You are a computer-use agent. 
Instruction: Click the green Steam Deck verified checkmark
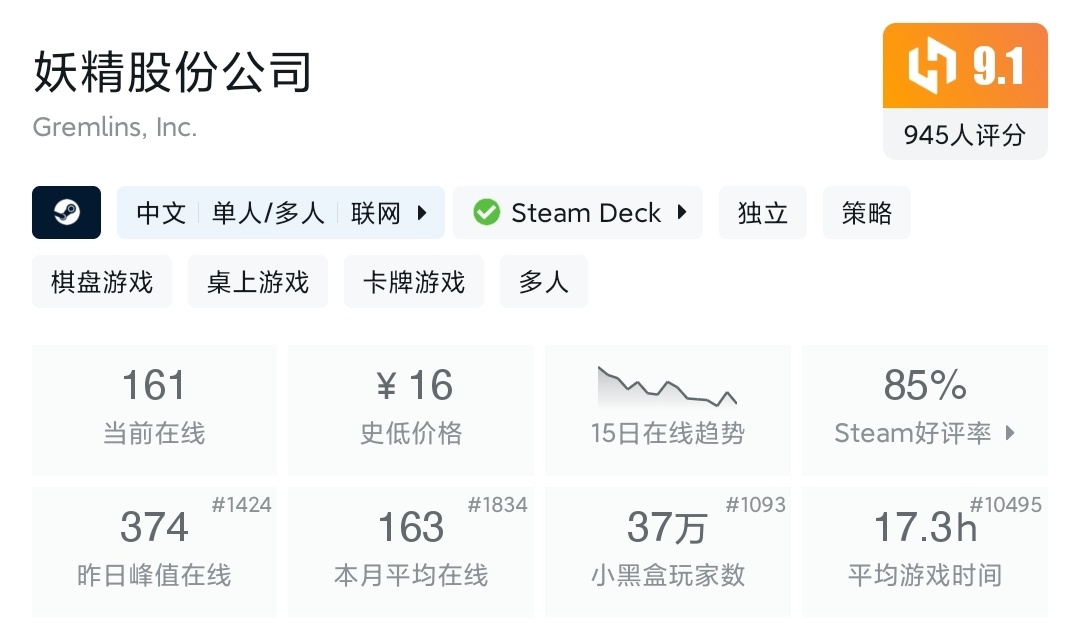[487, 213]
